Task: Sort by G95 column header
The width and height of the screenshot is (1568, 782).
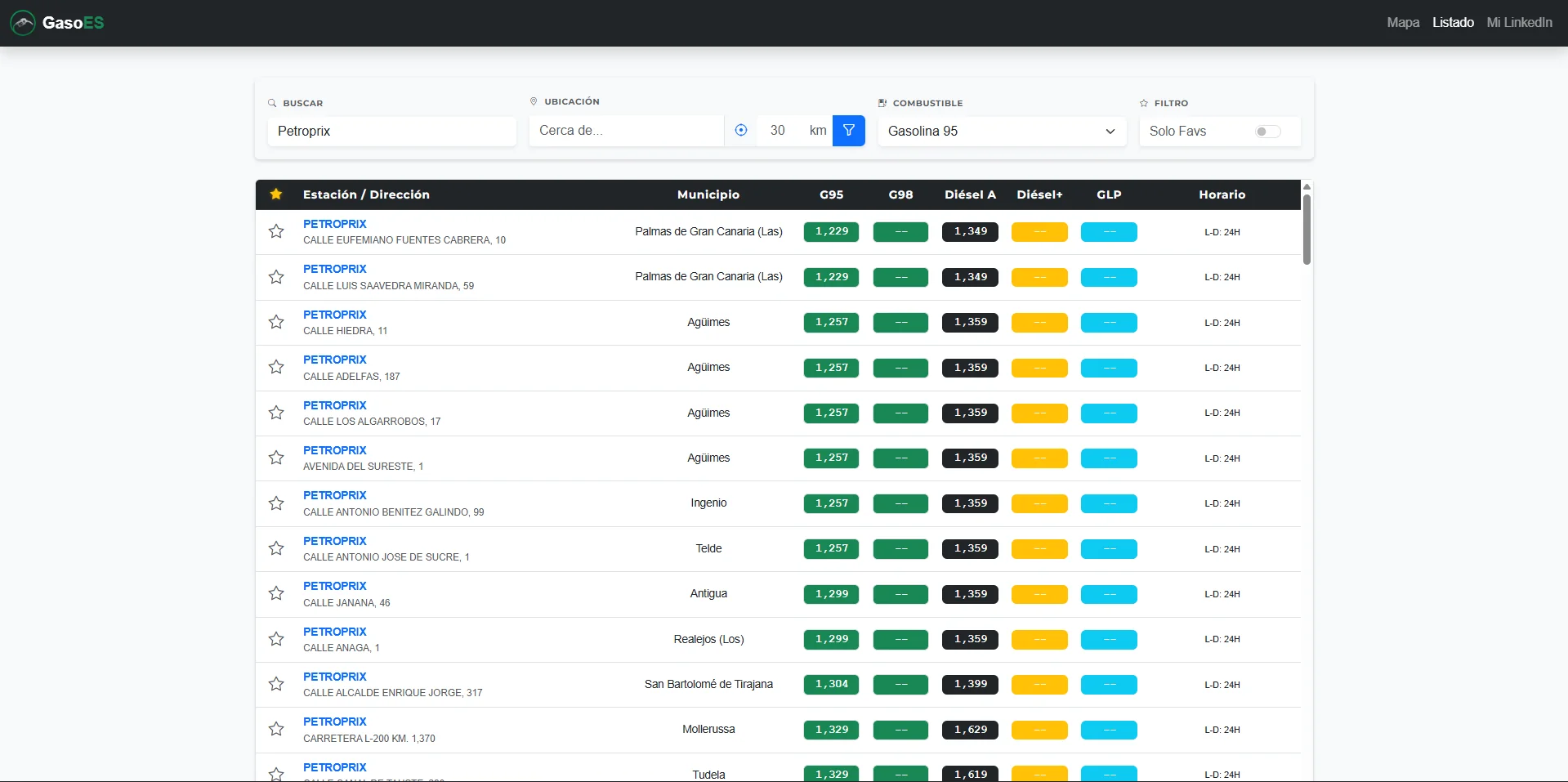Action: click(831, 194)
